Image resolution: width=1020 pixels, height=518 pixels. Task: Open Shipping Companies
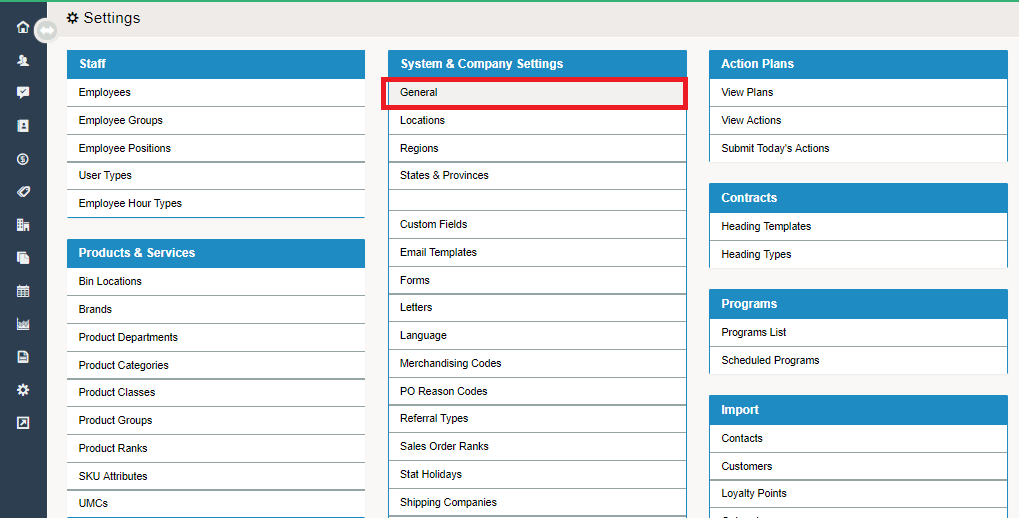[x=537, y=503]
